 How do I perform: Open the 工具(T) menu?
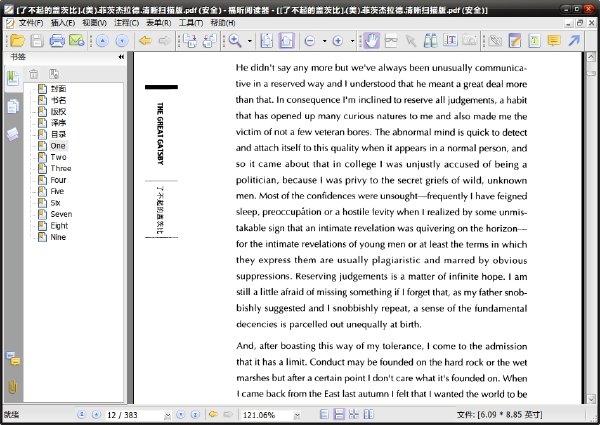191,23
